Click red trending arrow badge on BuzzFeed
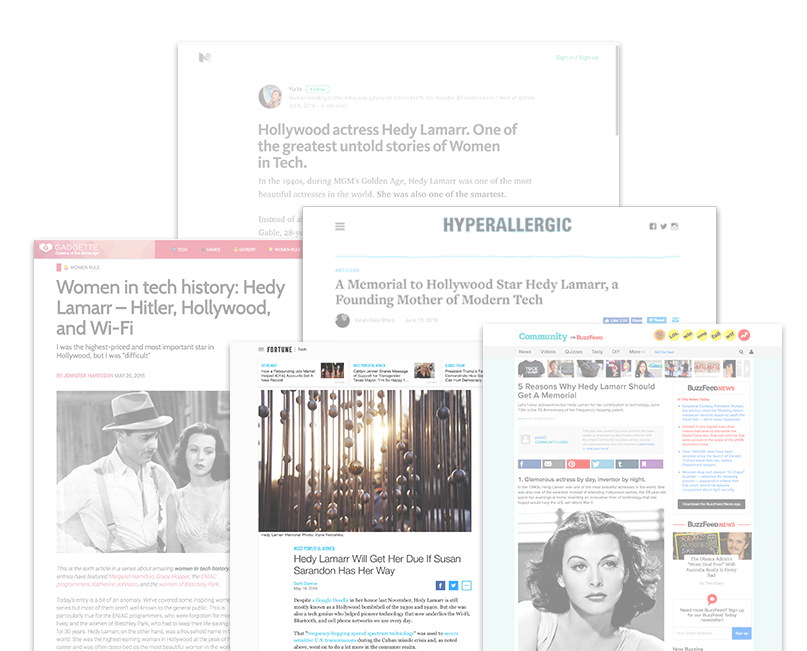Viewport: 807px width, 651px height. pos(744,335)
